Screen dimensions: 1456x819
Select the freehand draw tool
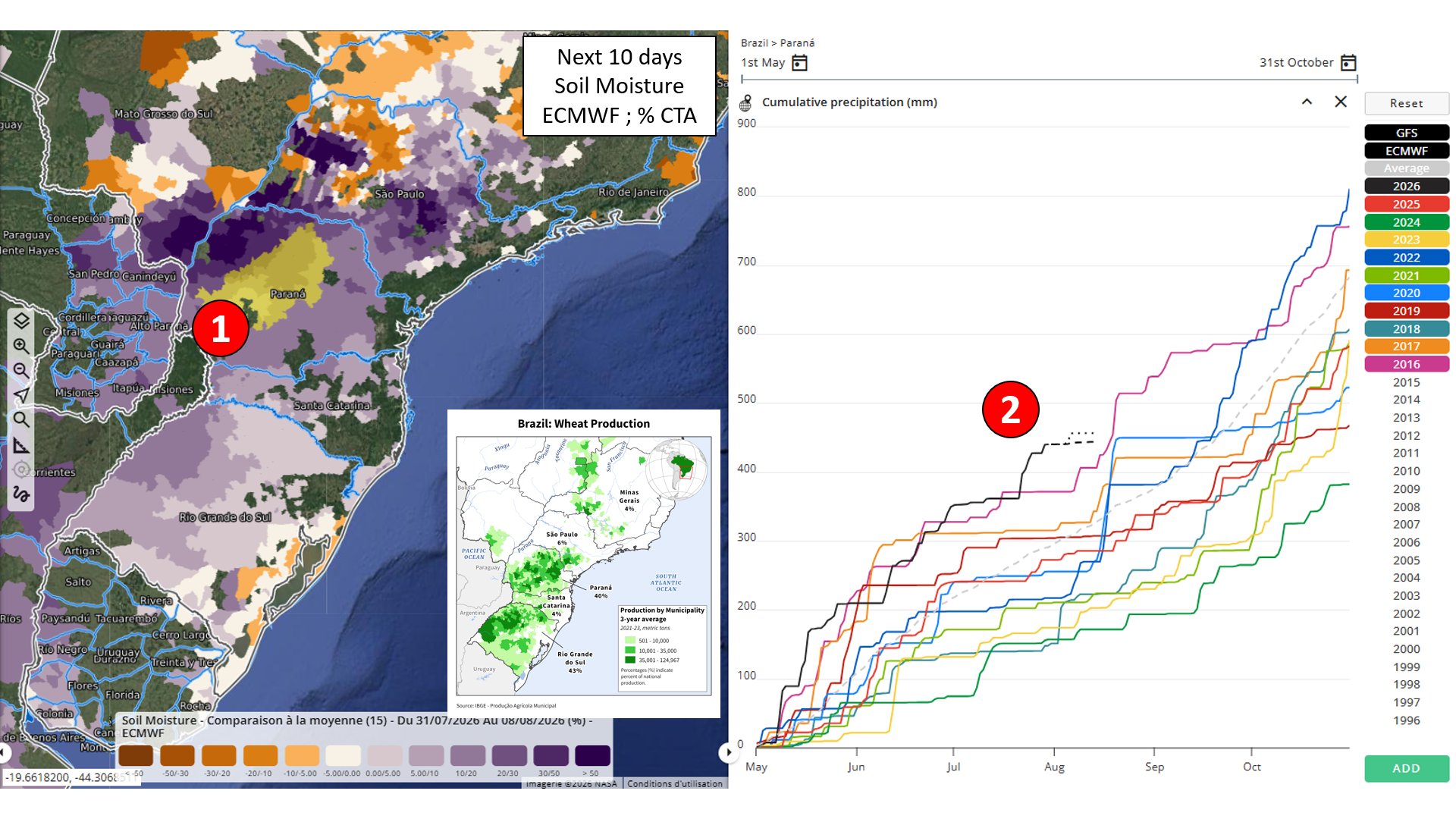click(x=21, y=494)
